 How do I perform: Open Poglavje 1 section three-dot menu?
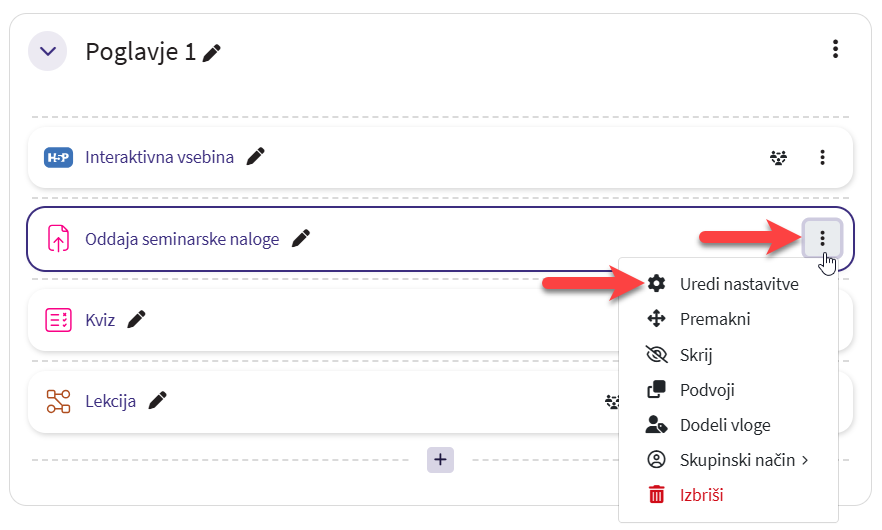(x=835, y=49)
